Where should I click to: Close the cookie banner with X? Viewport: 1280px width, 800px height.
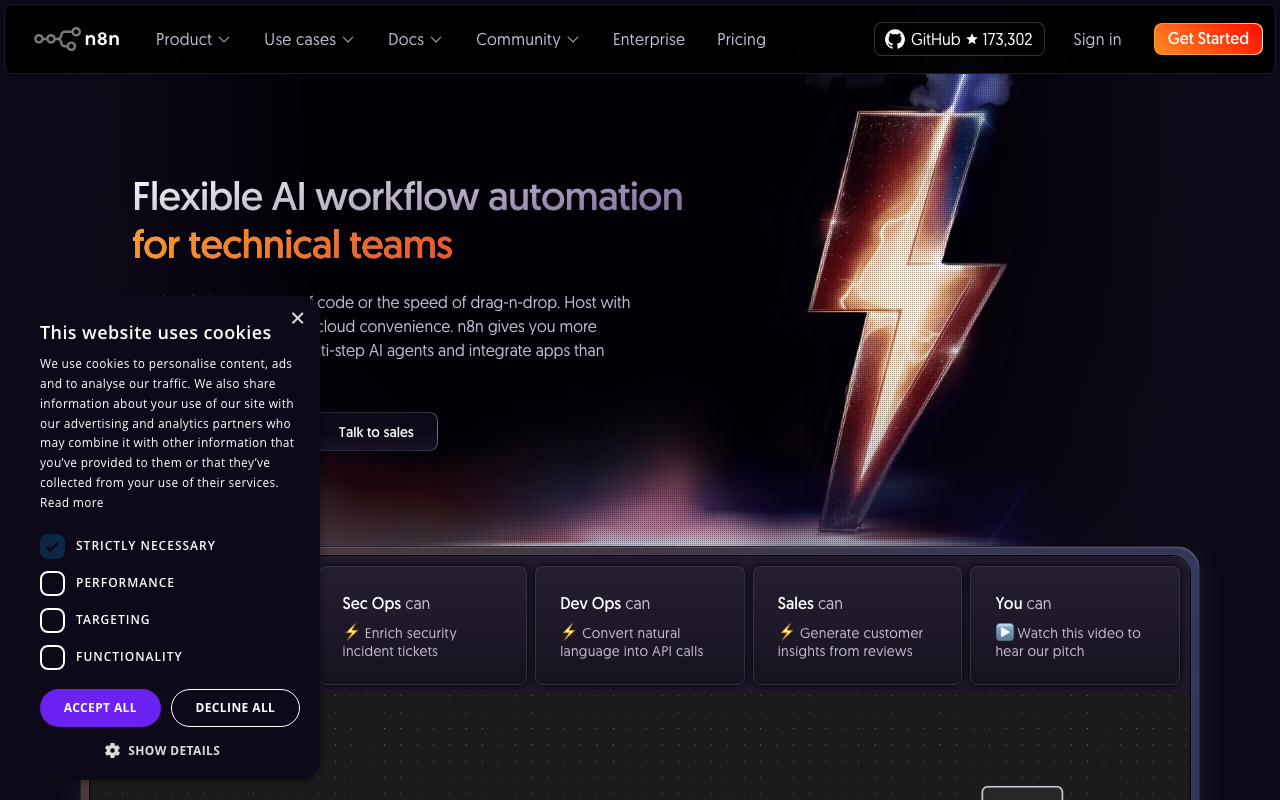click(297, 318)
